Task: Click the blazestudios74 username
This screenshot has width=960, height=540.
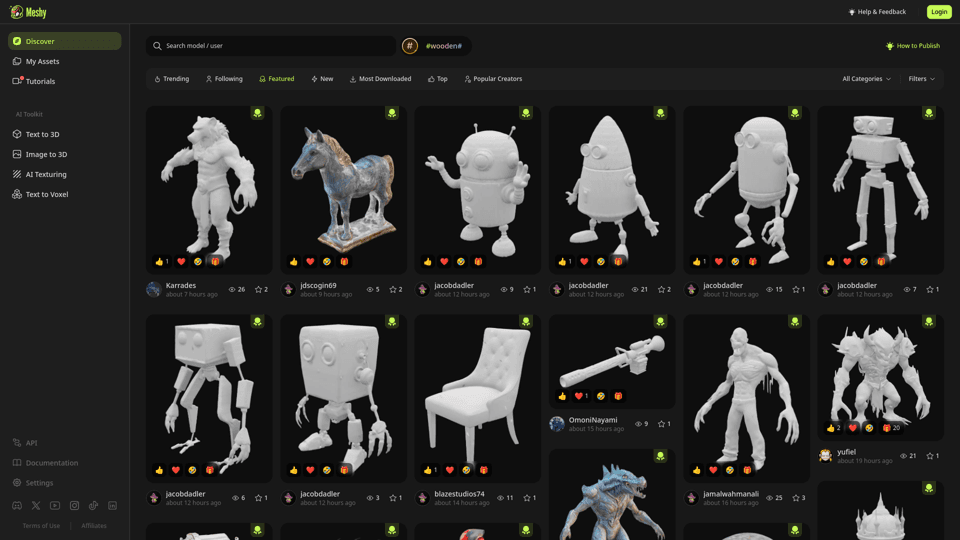Action: [x=459, y=493]
